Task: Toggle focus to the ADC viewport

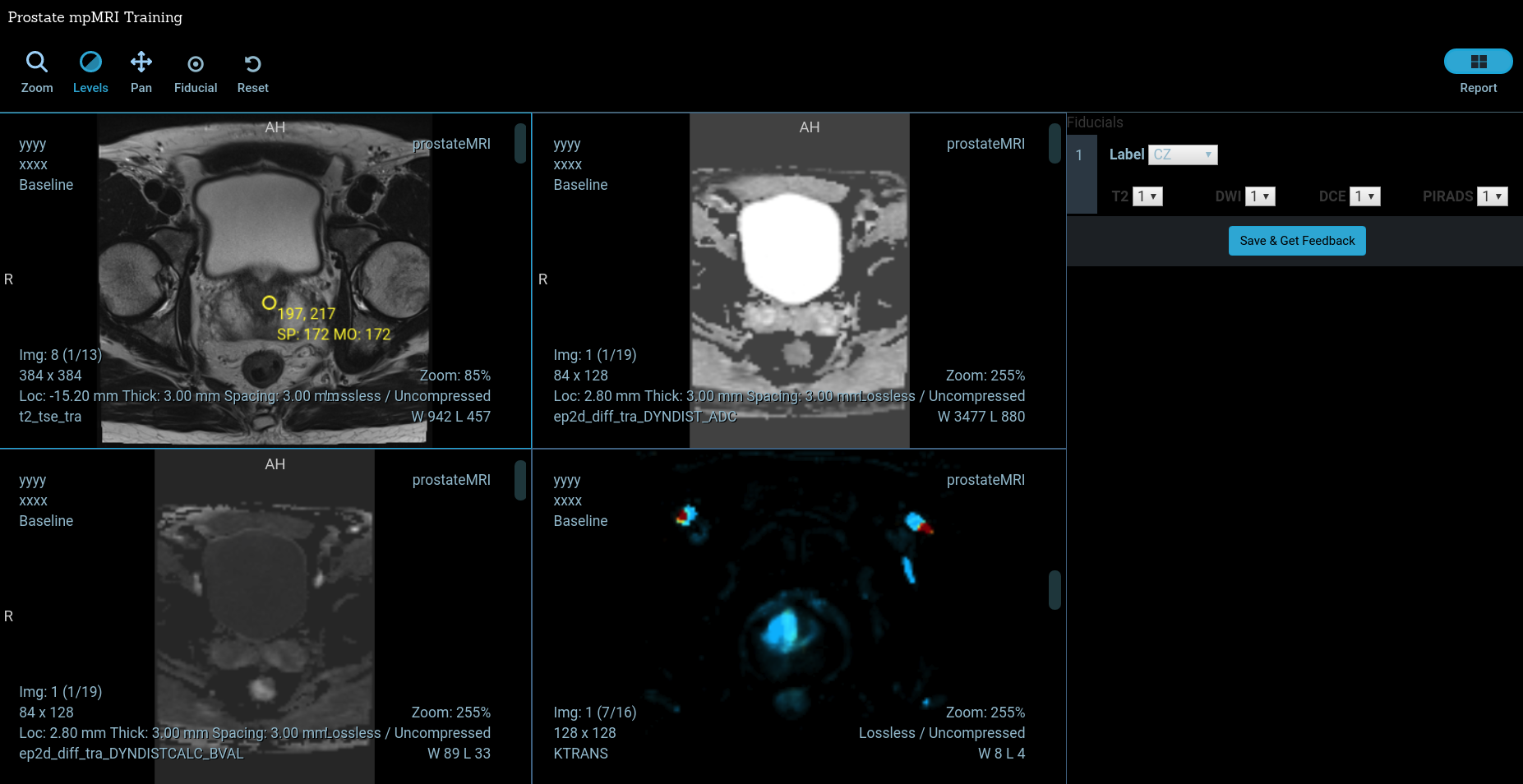Action: 799,279
